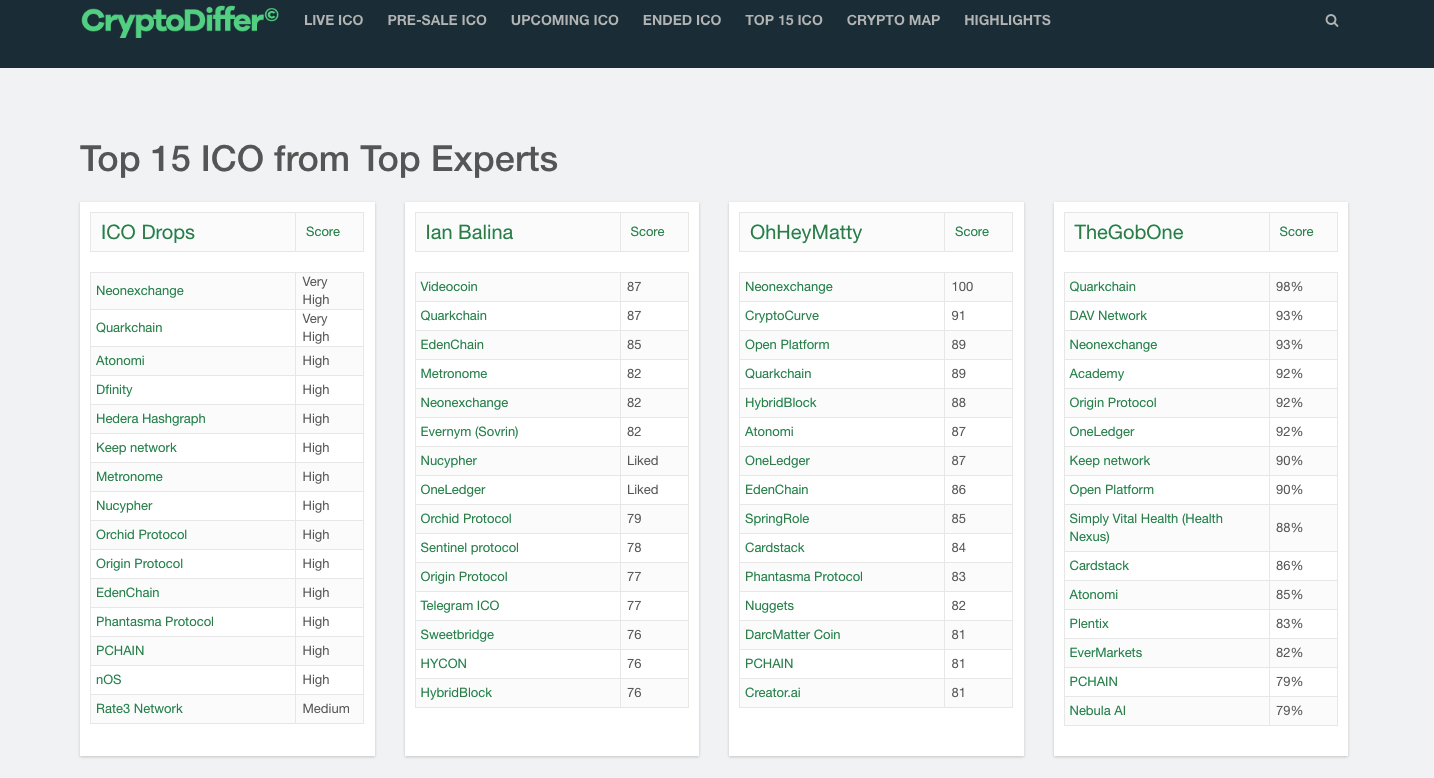The height and width of the screenshot is (778, 1434).
Task: Open Academy link
Action: pos(1097,374)
